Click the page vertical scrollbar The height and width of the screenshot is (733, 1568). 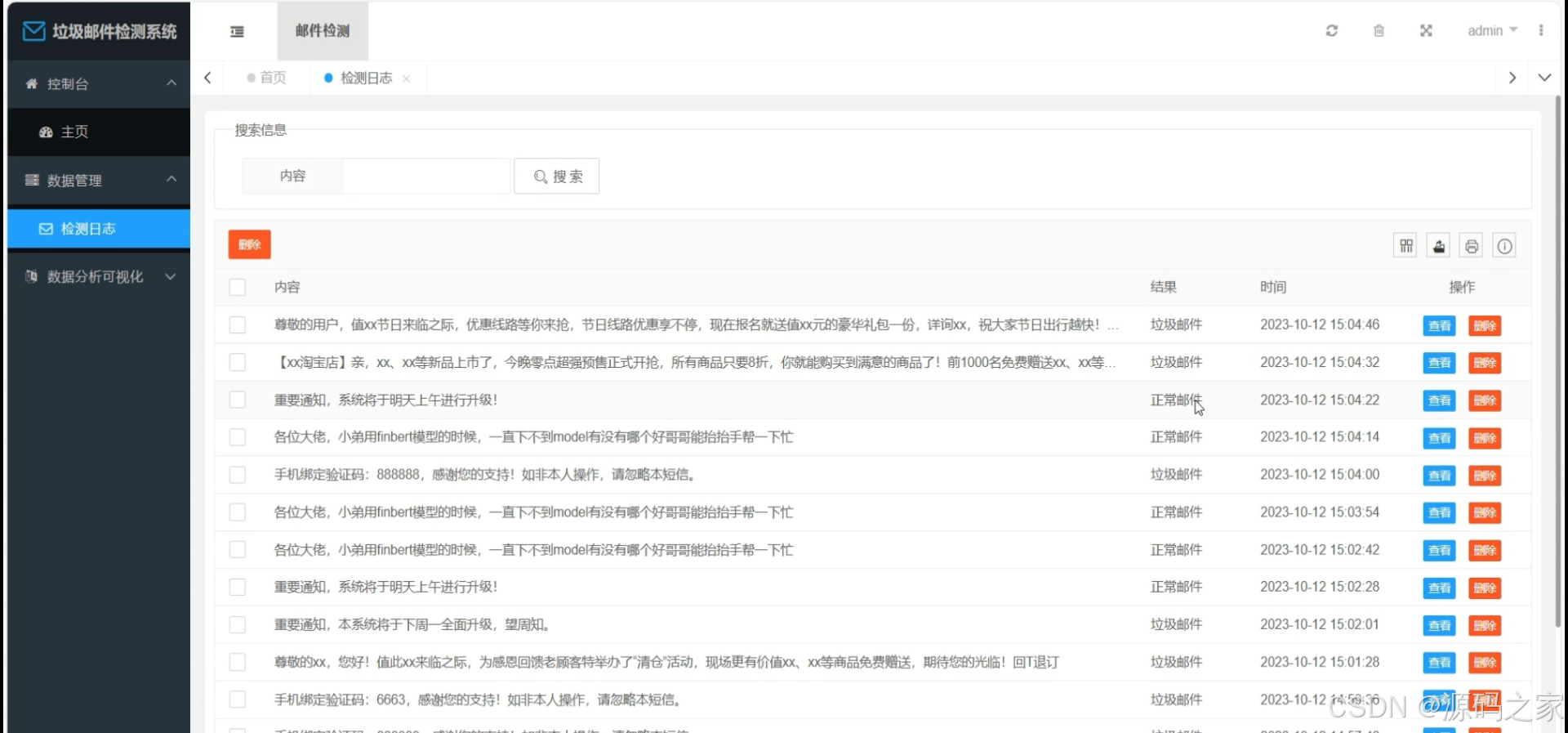(x=1558, y=360)
